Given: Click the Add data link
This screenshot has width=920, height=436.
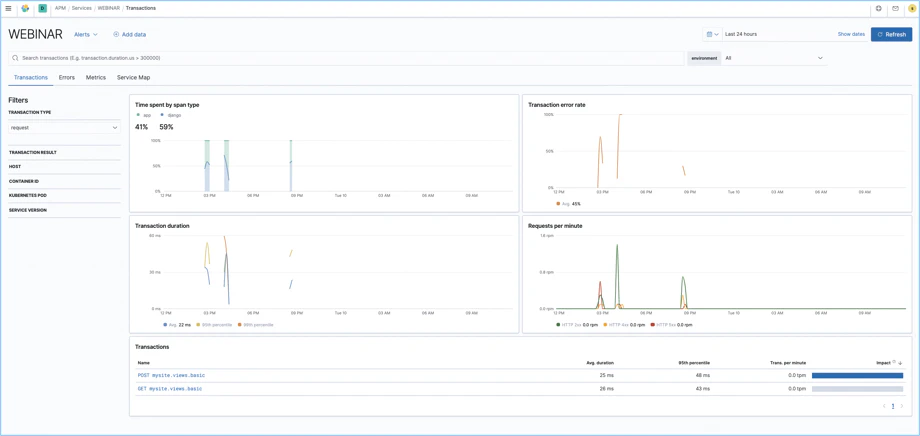Looking at the screenshot, I should pyautogui.click(x=129, y=35).
